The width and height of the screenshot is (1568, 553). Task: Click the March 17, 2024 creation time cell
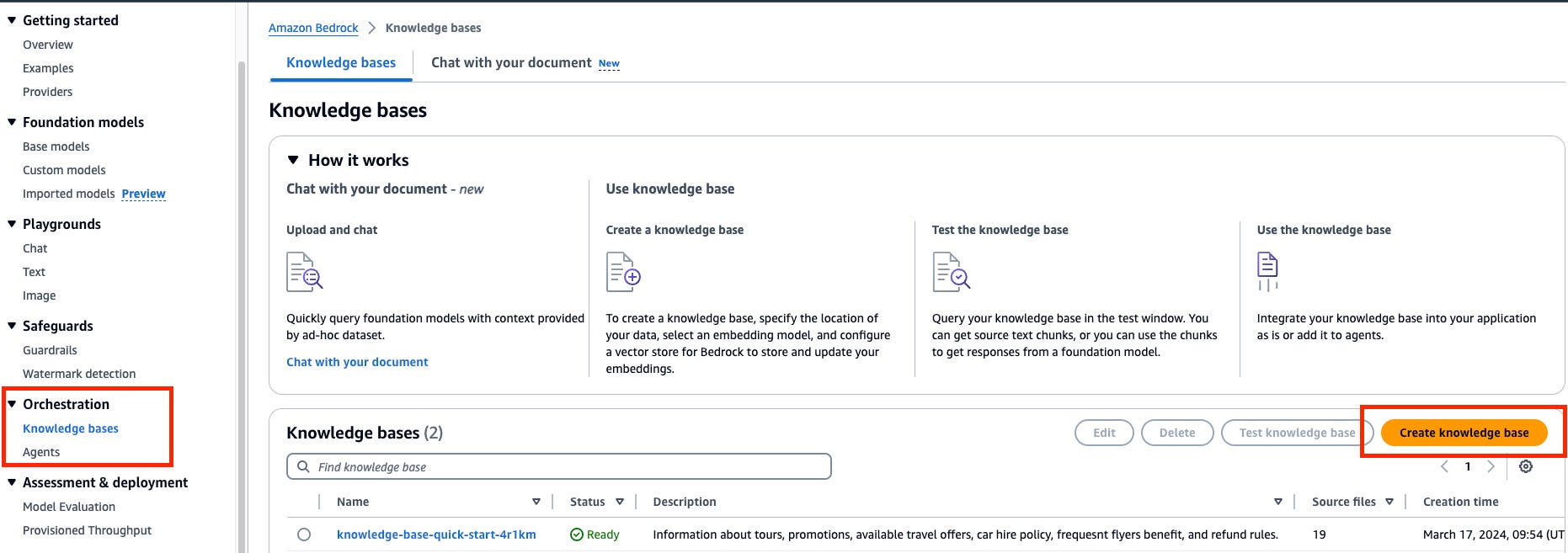point(1494,534)
